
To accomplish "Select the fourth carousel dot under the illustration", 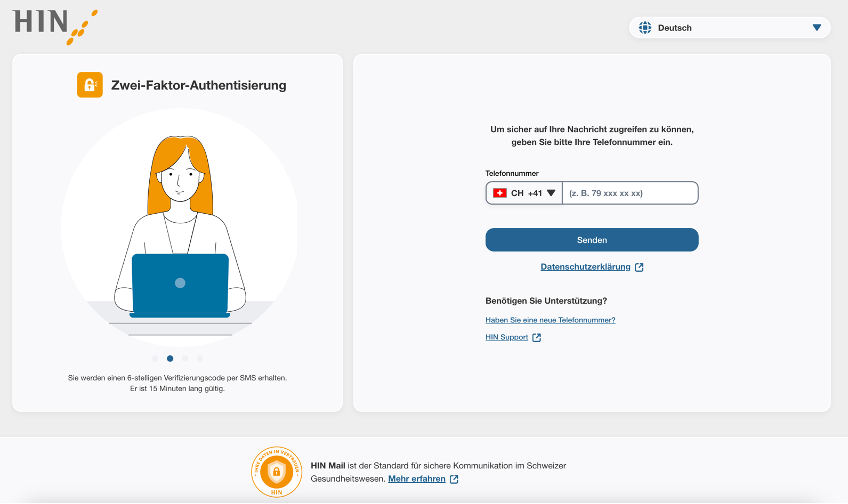I will [200, 358].
